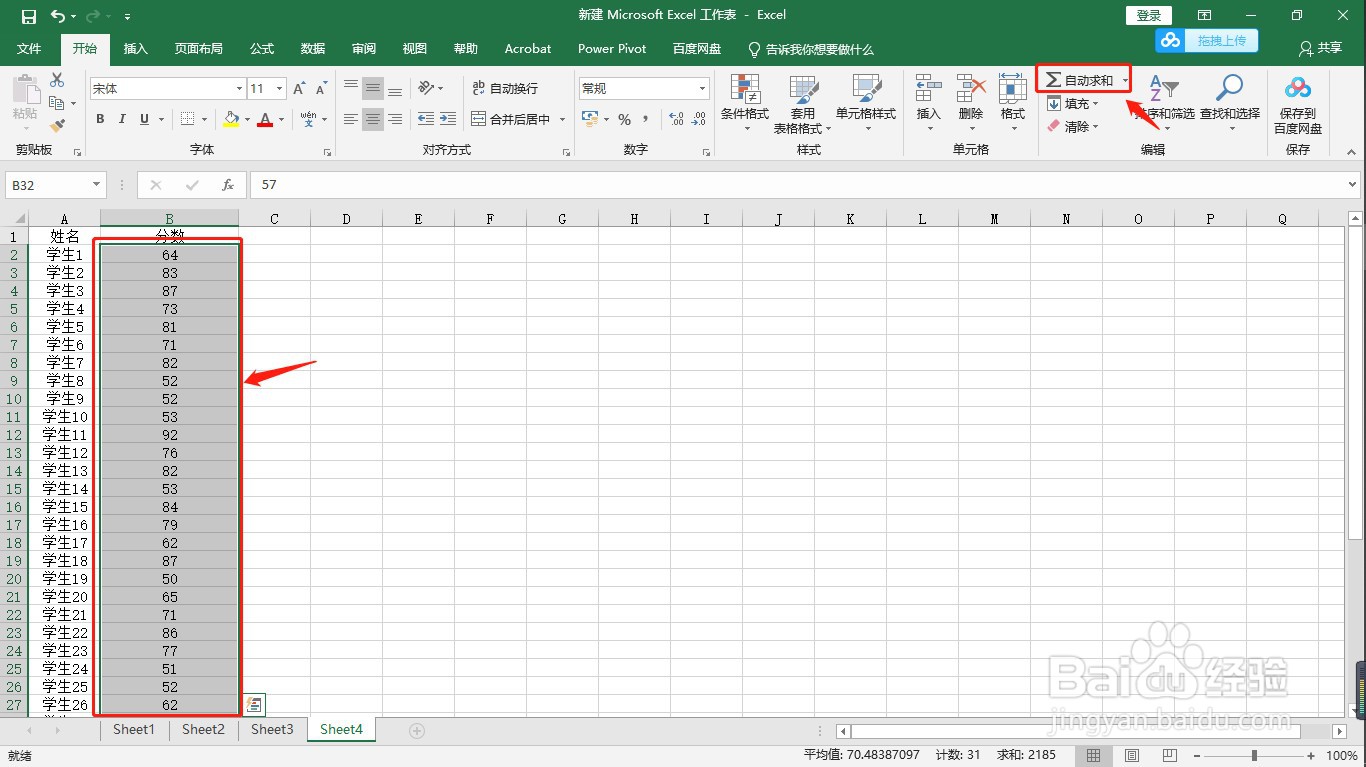Toggle middle vertical alignment
Viewport: 1366px width, 767px height.
[x=373, y=88]
